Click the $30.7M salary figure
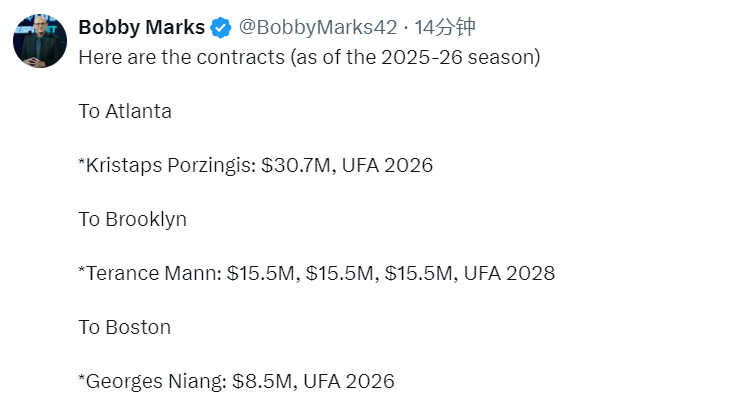755x401 pixels. [x=296, y=165]
